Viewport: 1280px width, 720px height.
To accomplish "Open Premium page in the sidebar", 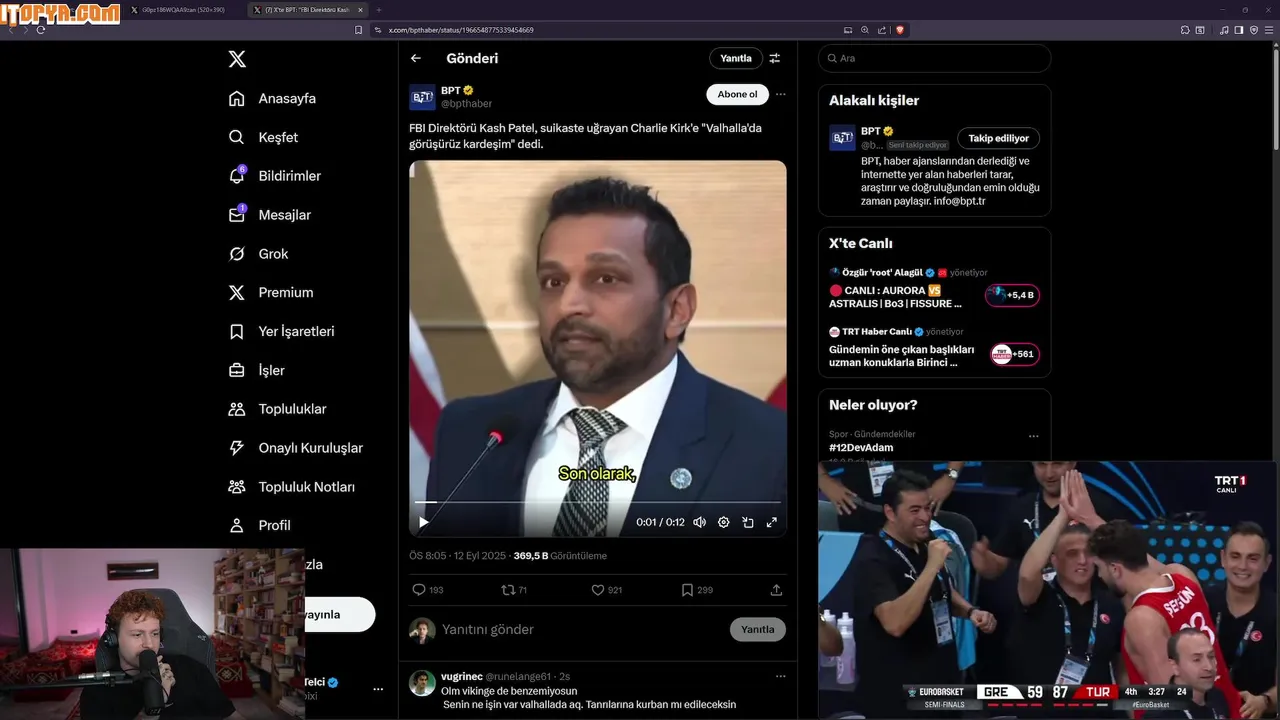I will coord(271,293).
